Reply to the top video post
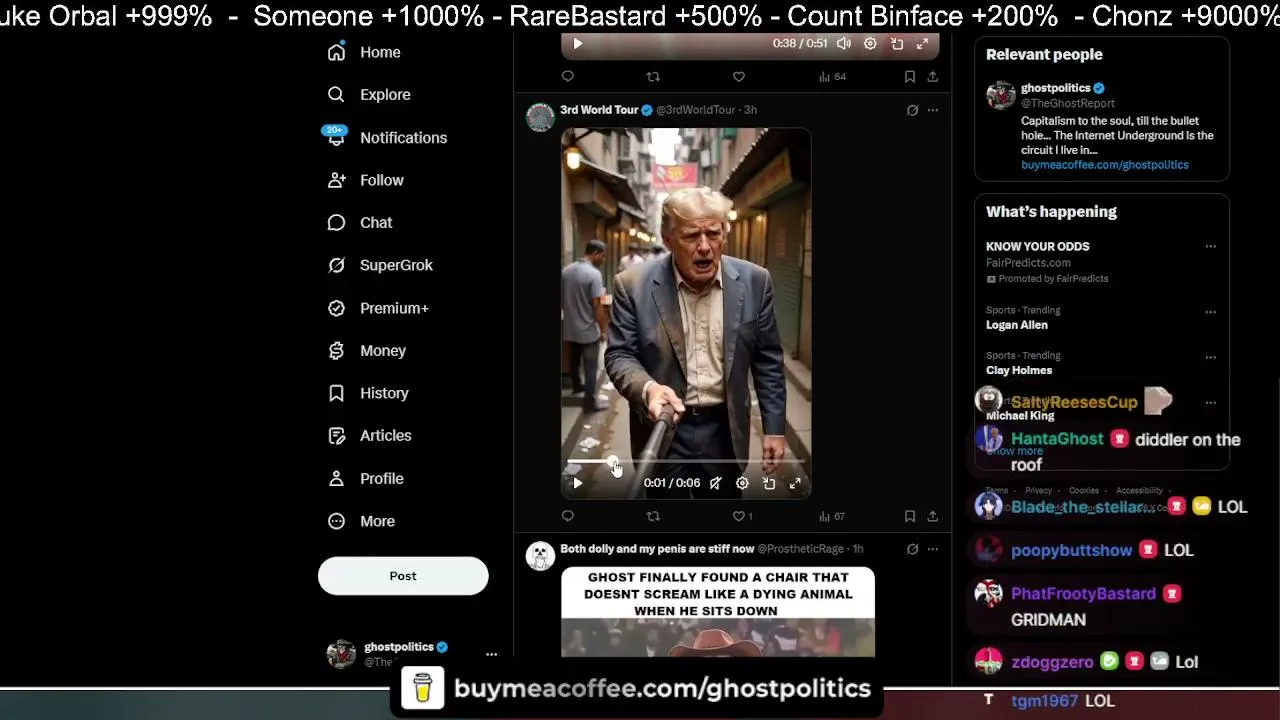Screen dimensions: 1280x720 tap(568, 76)
